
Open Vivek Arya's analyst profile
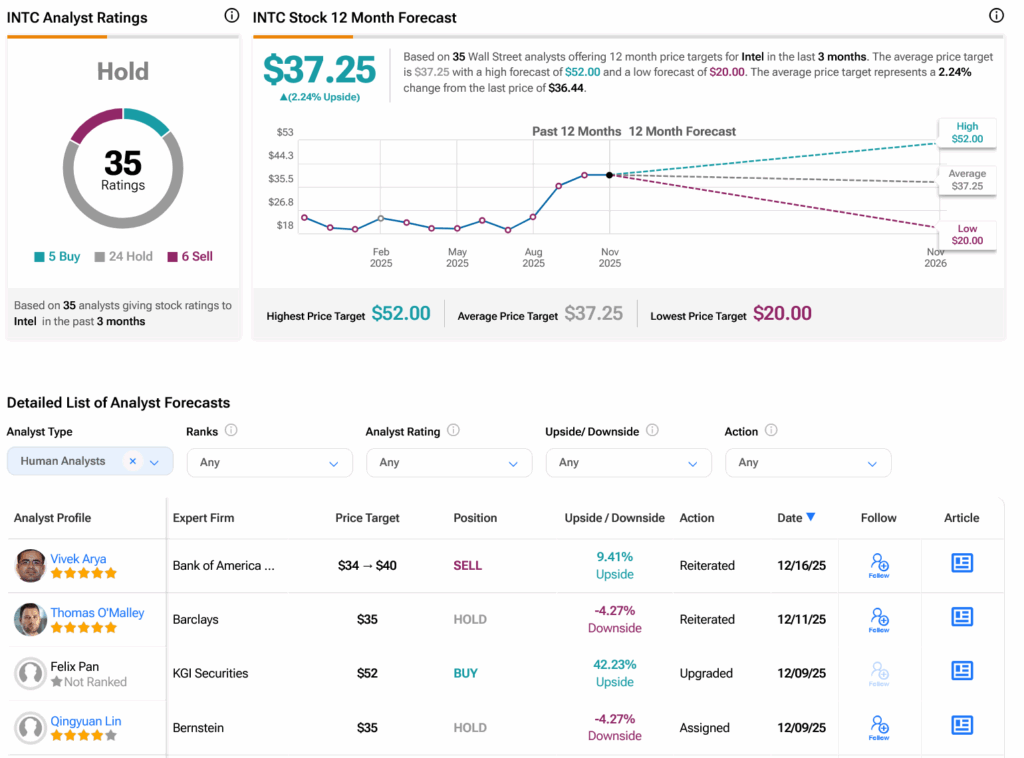pos(78,559)
